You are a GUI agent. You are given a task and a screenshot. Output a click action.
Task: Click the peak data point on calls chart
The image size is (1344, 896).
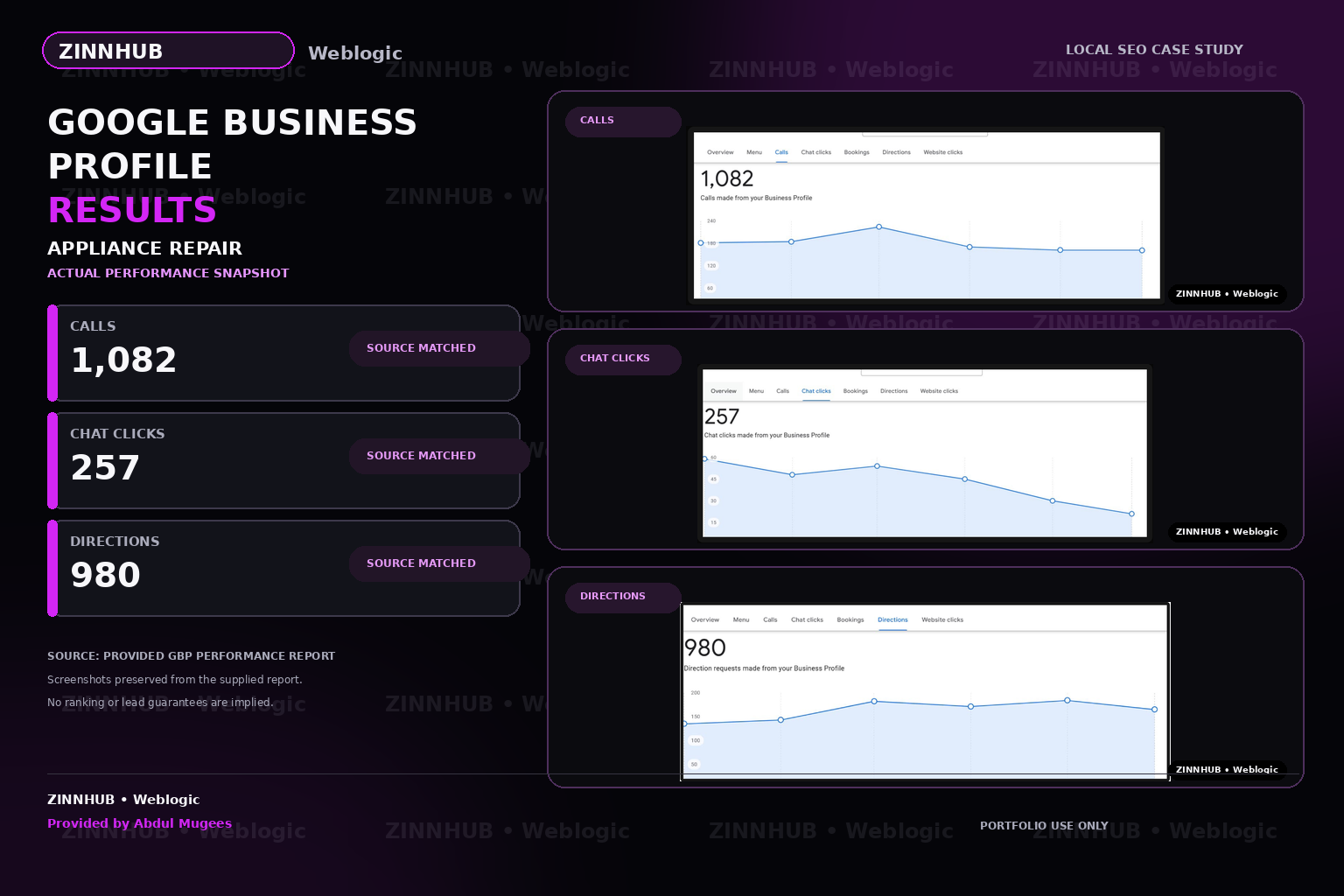tap(878, 227)
